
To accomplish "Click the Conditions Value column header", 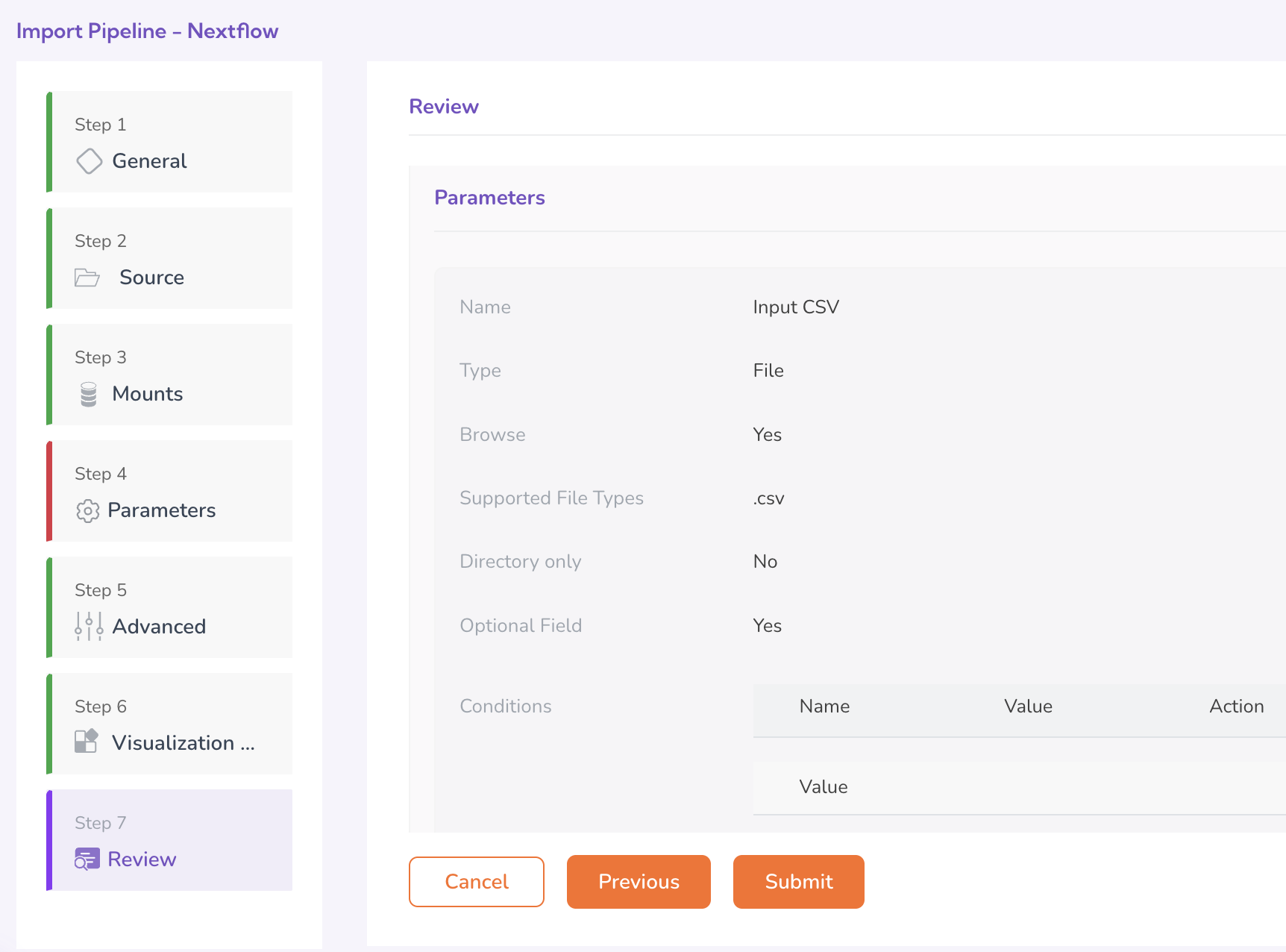I will (1028, 707).
